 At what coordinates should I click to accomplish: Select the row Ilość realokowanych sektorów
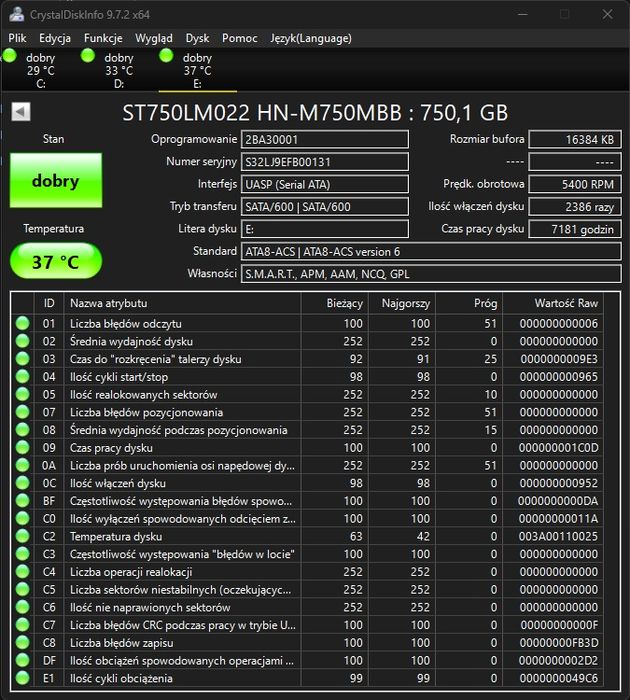[307, 394]
